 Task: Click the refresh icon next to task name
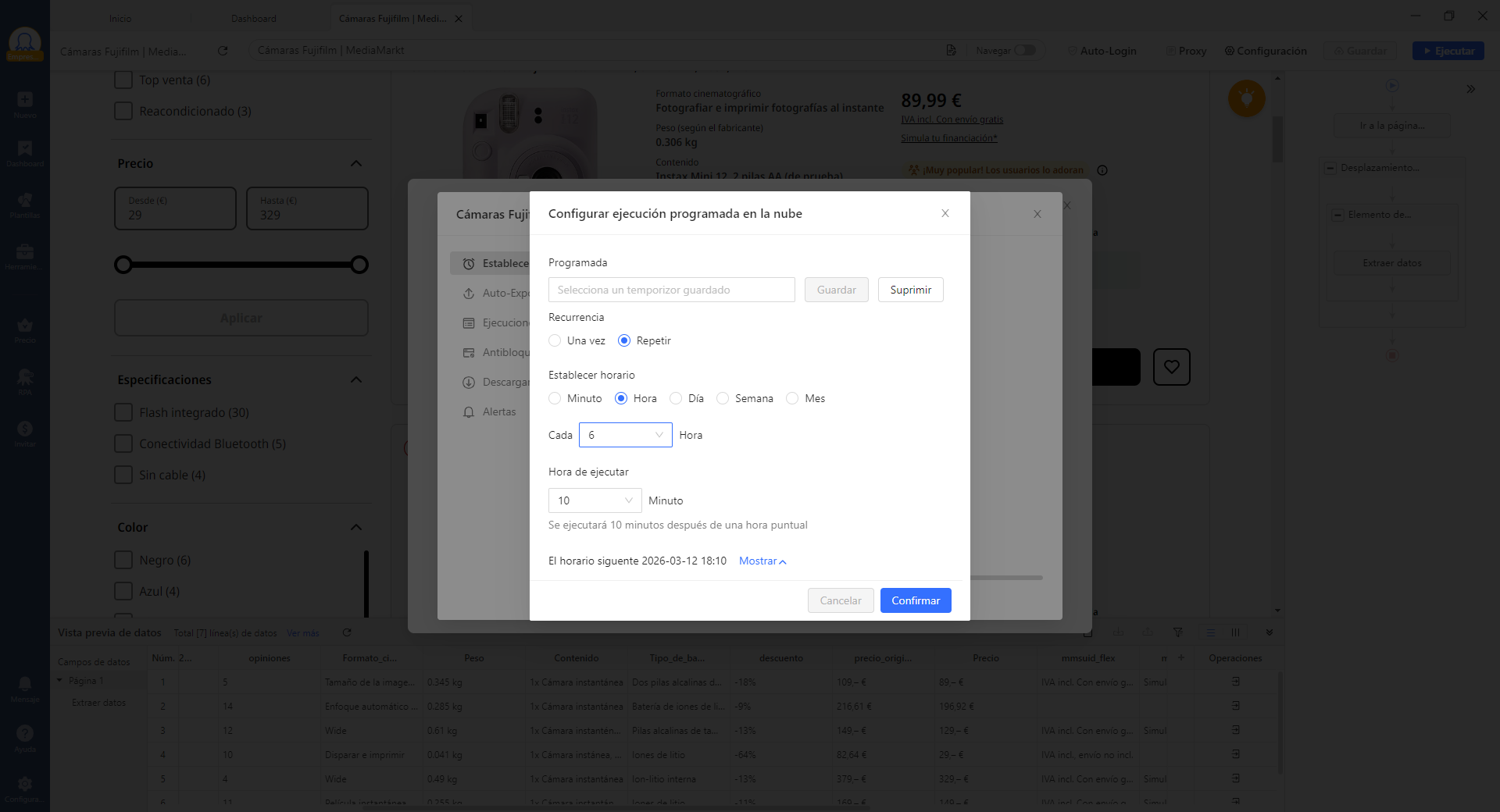pyautogui.click(x=223, y=51)
